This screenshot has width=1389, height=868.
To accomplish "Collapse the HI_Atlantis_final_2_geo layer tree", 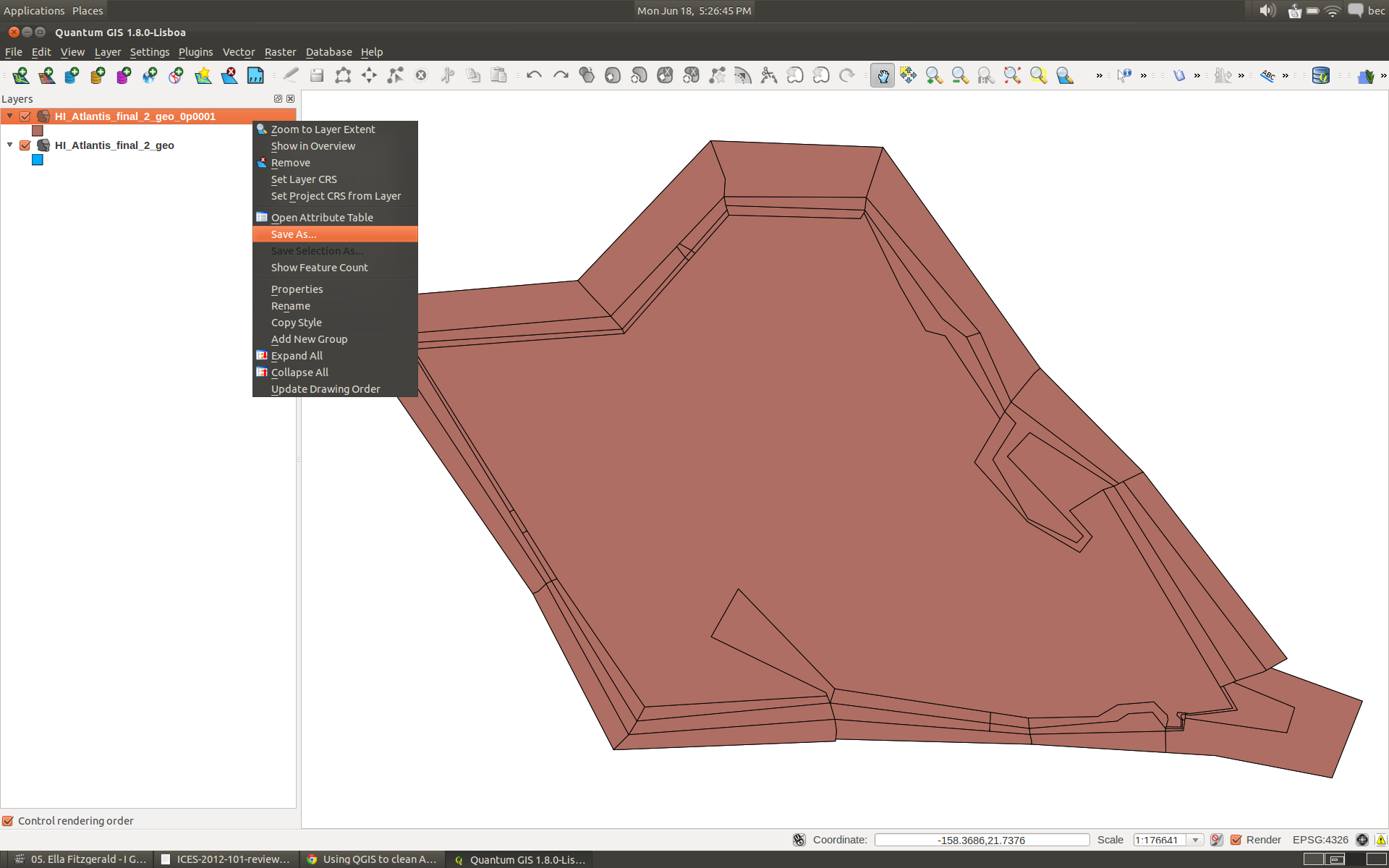I will [x=10, y=145].
